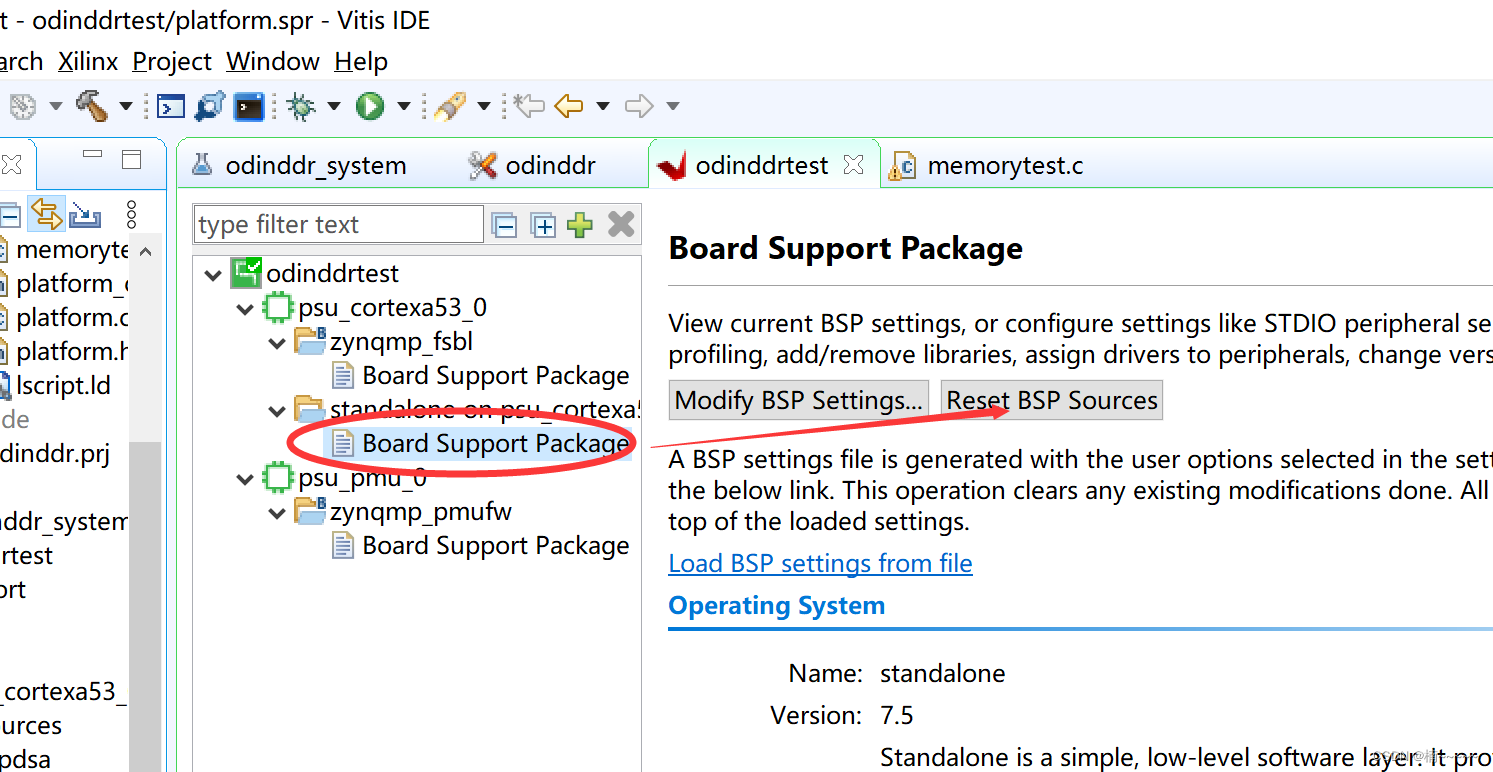The width and height of the screenshot is (1493, 772).
Task: Click in the type filter text field
Action: [x=338, y=225]
